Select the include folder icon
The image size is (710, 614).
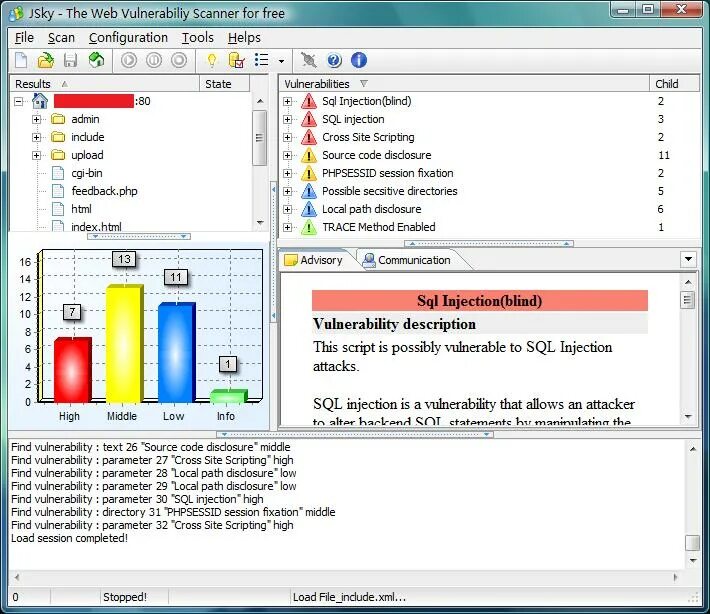click(58, 137)
